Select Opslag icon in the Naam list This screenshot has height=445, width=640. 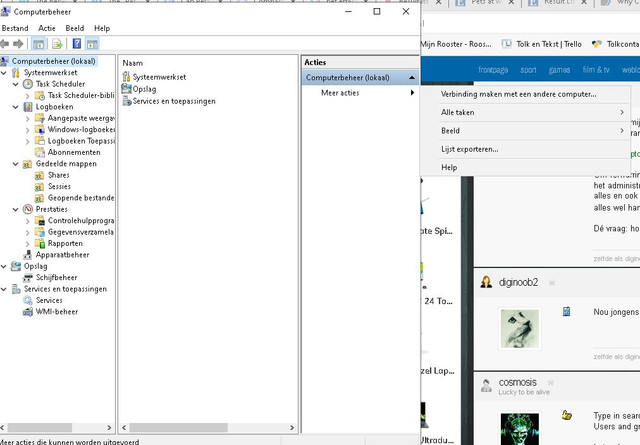127,89
